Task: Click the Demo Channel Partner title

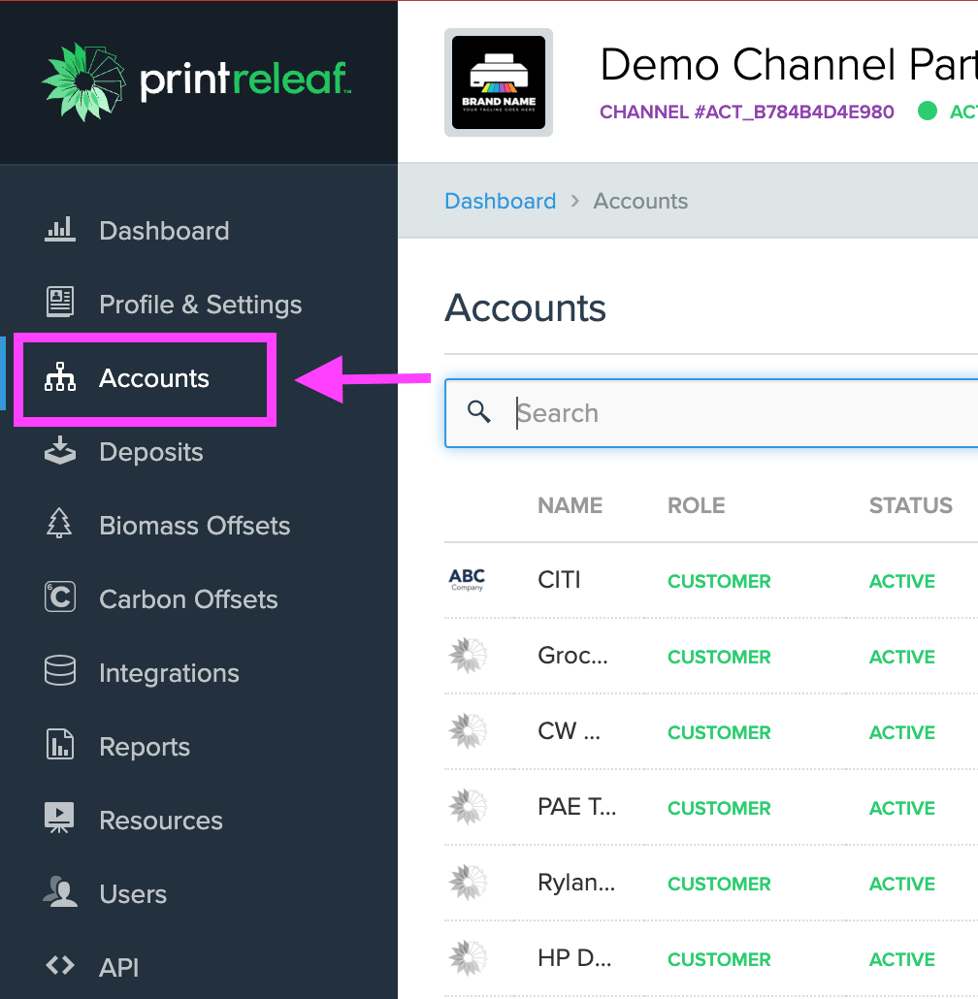Action: 789,65
